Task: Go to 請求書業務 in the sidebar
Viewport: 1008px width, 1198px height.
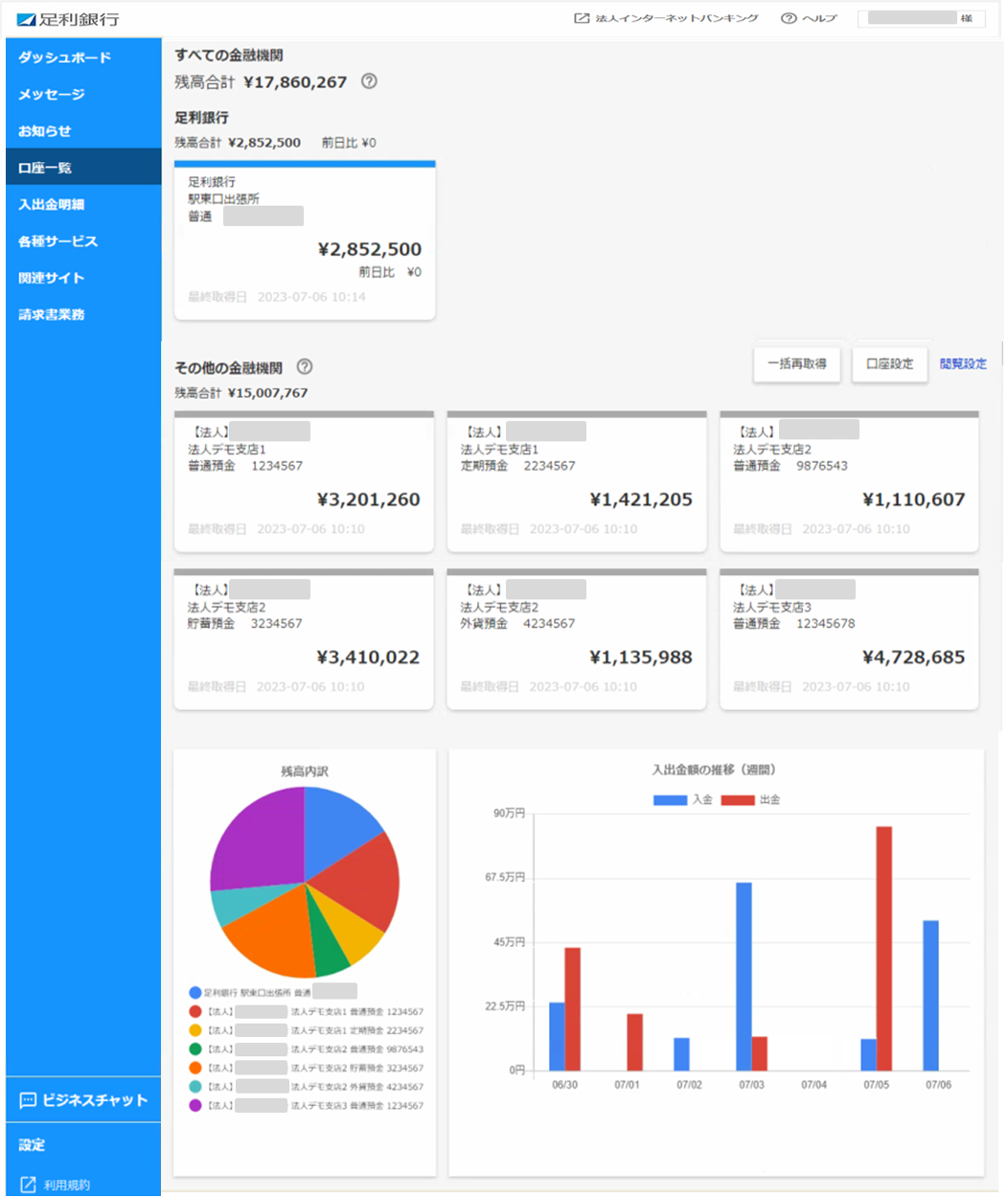Action: 83,314
